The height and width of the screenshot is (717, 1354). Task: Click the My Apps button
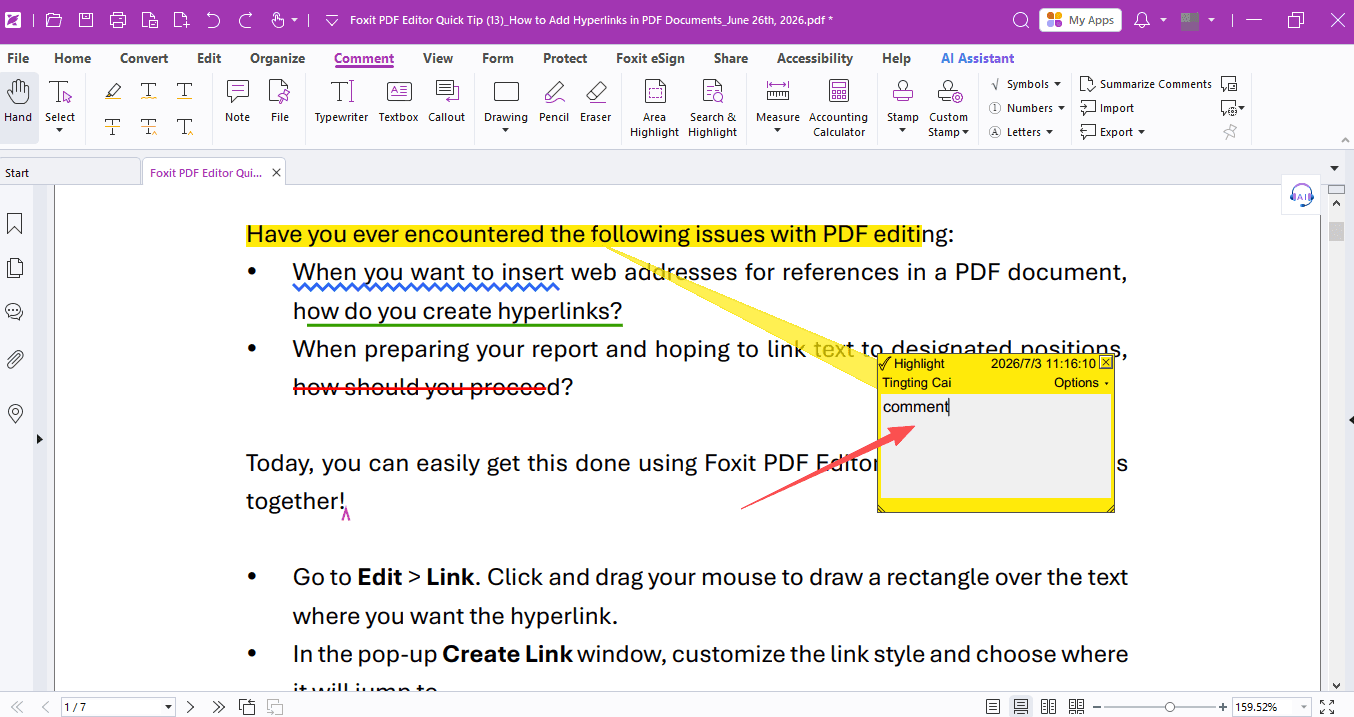[x=1080, y=20]
